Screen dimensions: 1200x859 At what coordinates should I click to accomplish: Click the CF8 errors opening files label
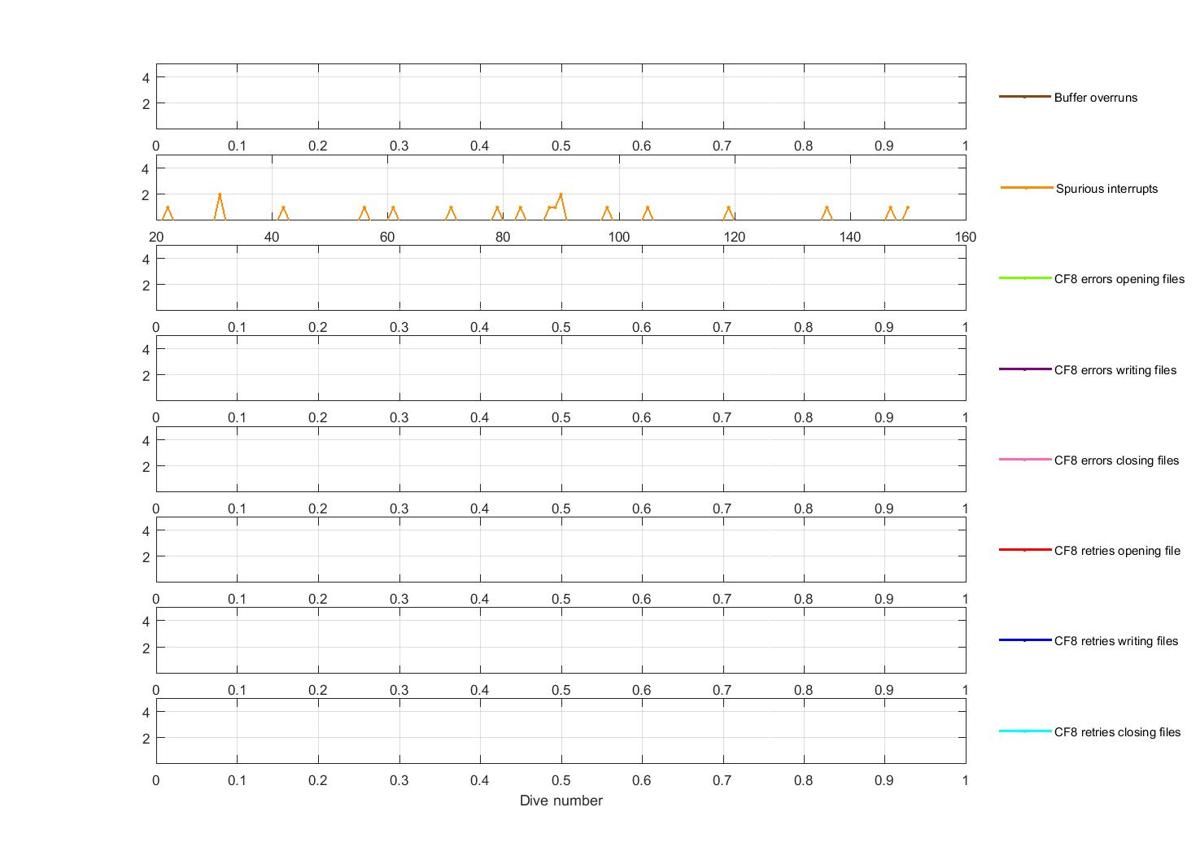pos(1119,279)
